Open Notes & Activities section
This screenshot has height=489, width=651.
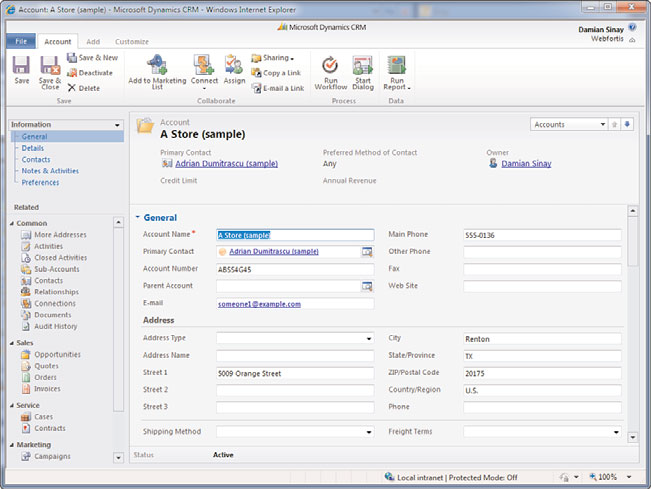click(50, 171)
